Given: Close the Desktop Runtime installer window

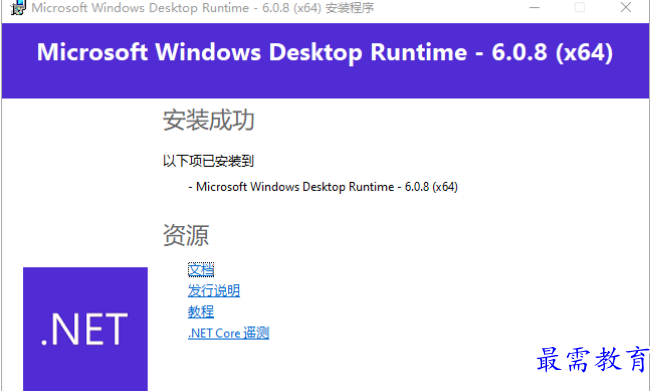Looking at the screenshot, I should point(626,8).
